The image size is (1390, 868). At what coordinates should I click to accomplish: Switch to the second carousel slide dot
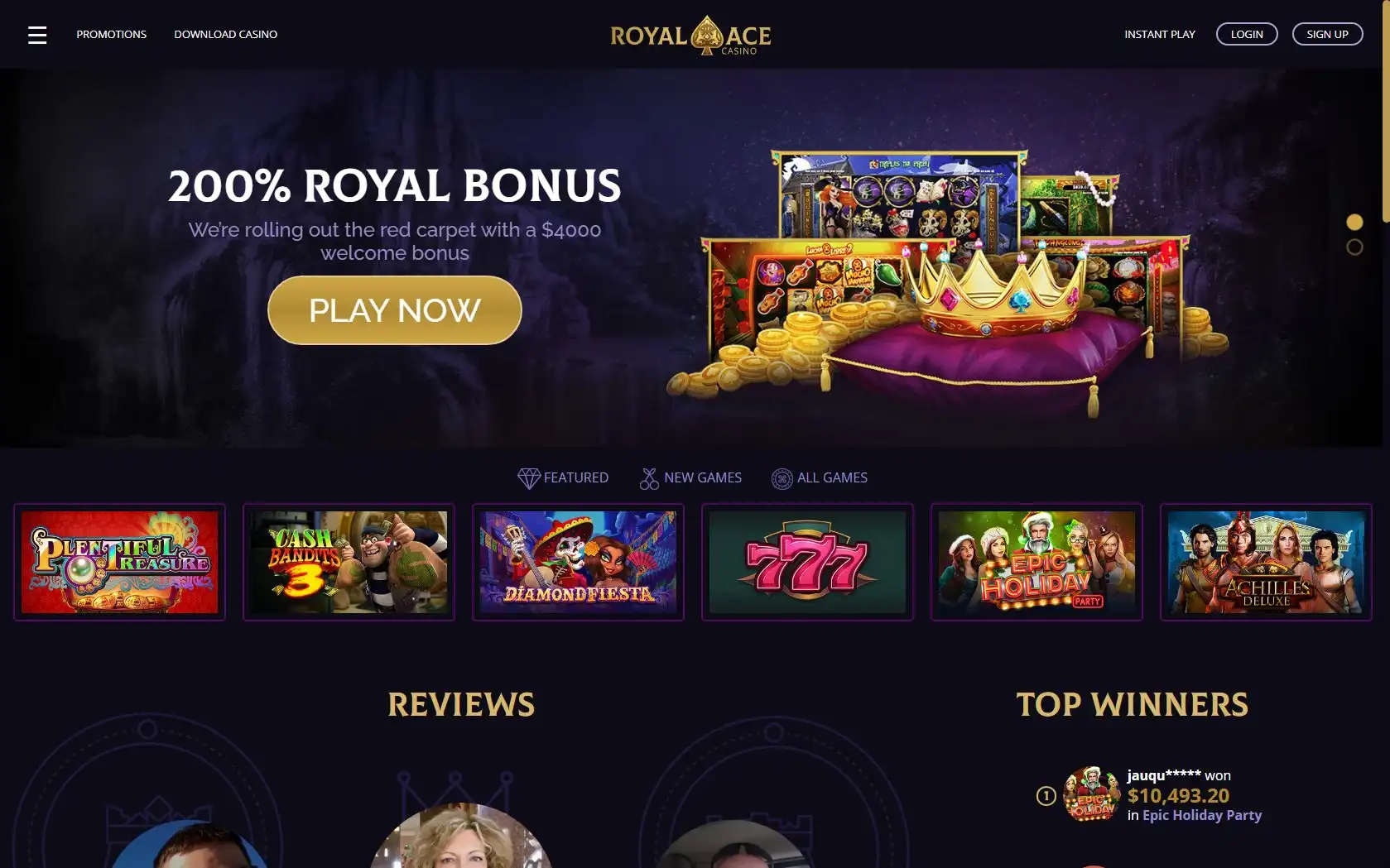click(x=1354, y=247)
